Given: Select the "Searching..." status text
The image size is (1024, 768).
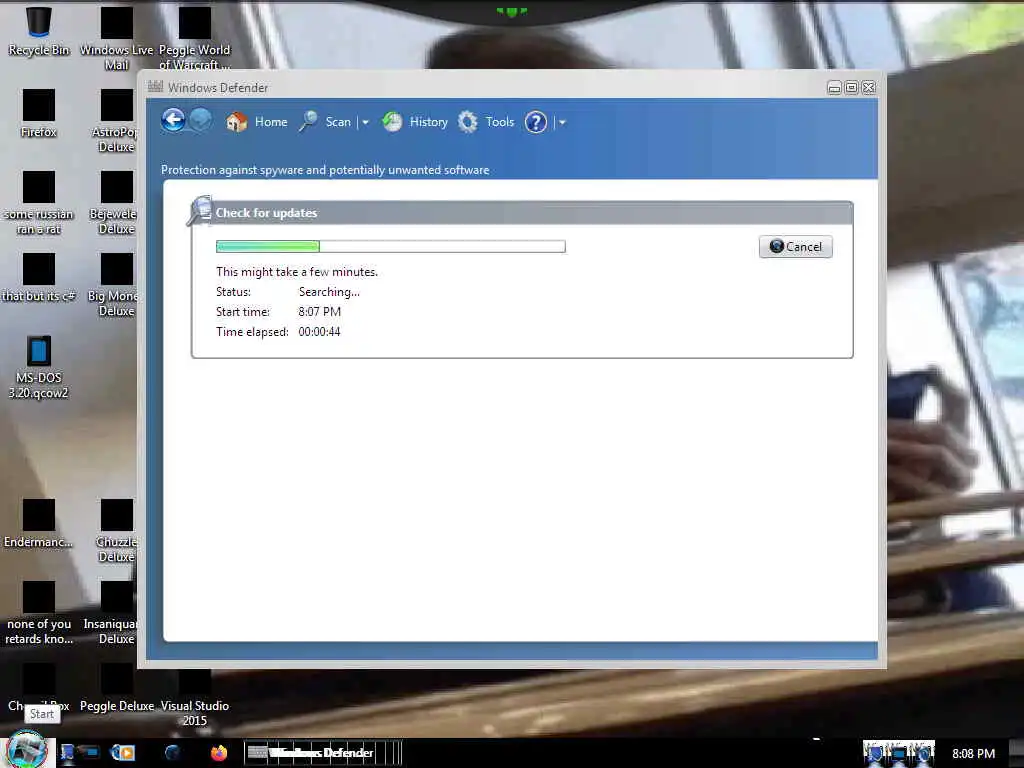Looking at the screenshot, I should 329,292.
